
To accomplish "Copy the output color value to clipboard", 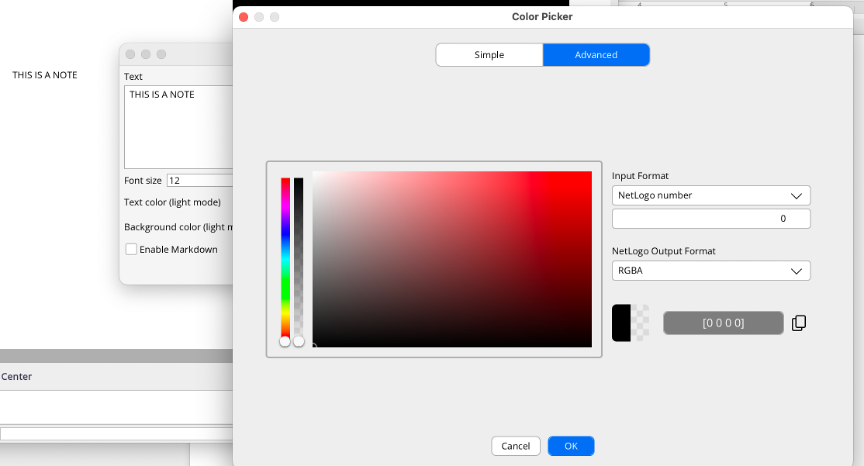I will point(798,323).
